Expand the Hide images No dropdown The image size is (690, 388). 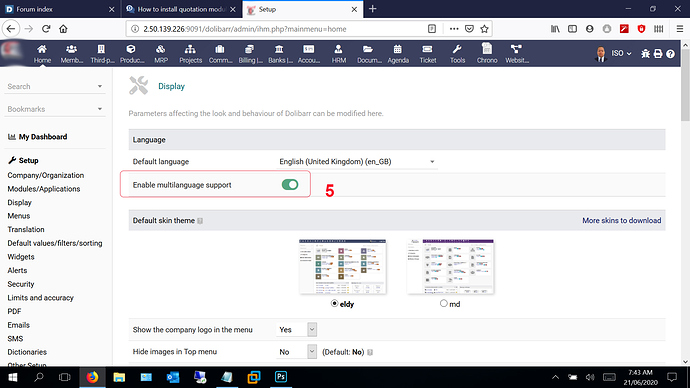tap(297, 351)
